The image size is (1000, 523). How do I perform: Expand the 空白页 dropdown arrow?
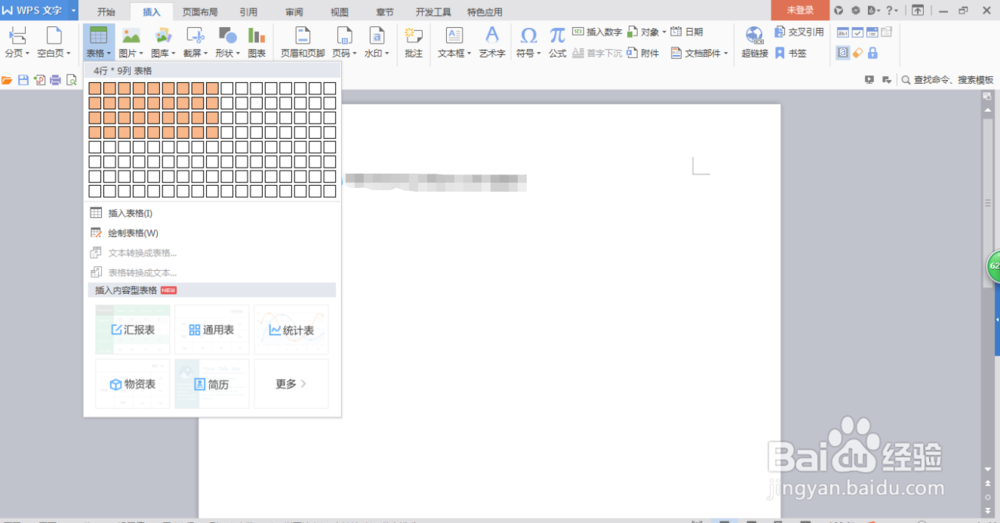68,54
